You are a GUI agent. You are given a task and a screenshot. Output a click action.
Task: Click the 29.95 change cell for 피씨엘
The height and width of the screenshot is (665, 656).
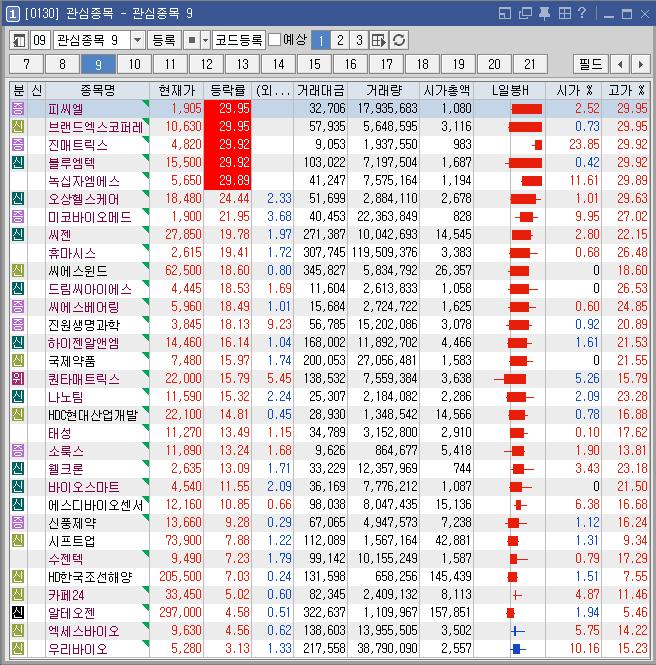click(228, 109)
